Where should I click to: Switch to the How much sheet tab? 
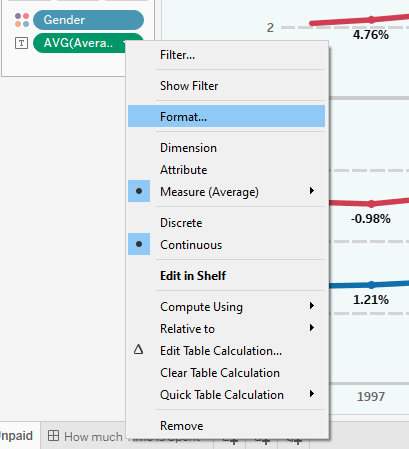[85, 436]
